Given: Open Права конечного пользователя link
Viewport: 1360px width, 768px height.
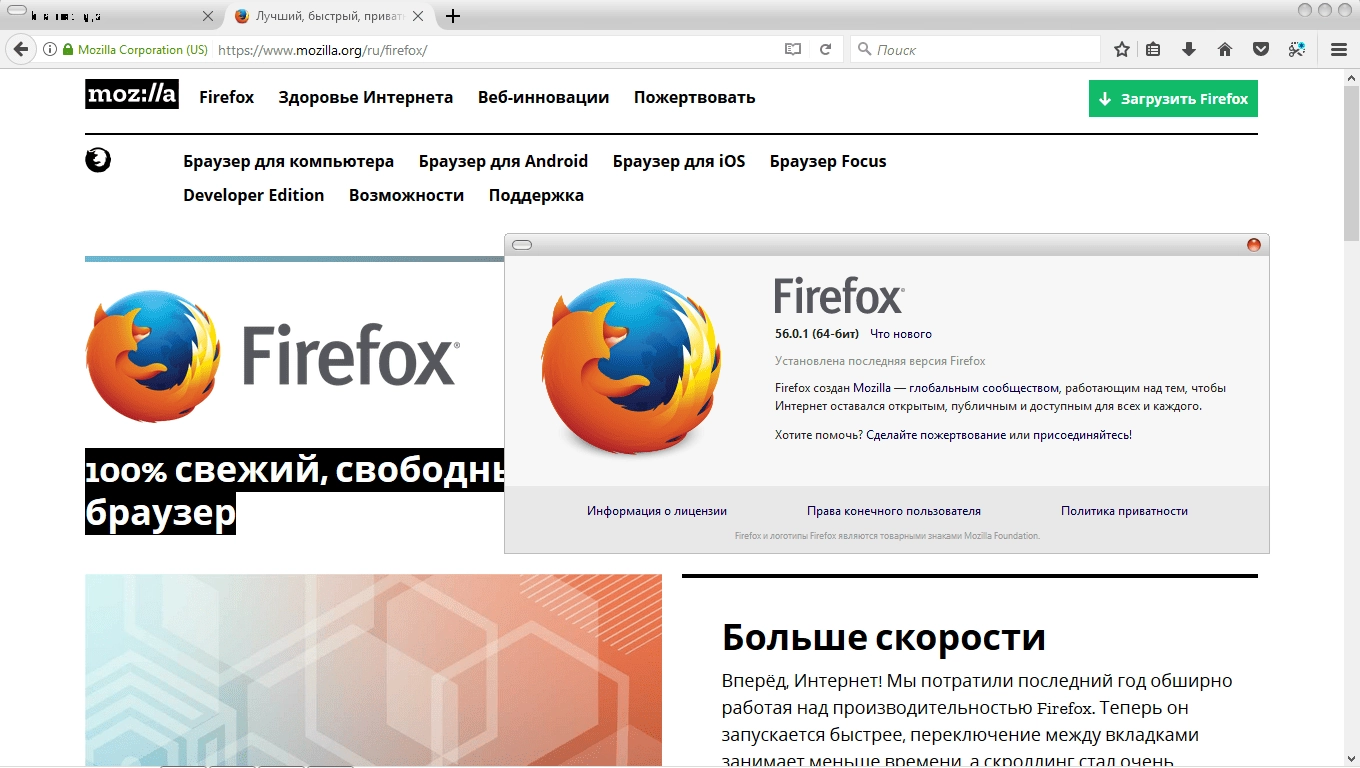Looking at the screenshot, I should (894, 511).
